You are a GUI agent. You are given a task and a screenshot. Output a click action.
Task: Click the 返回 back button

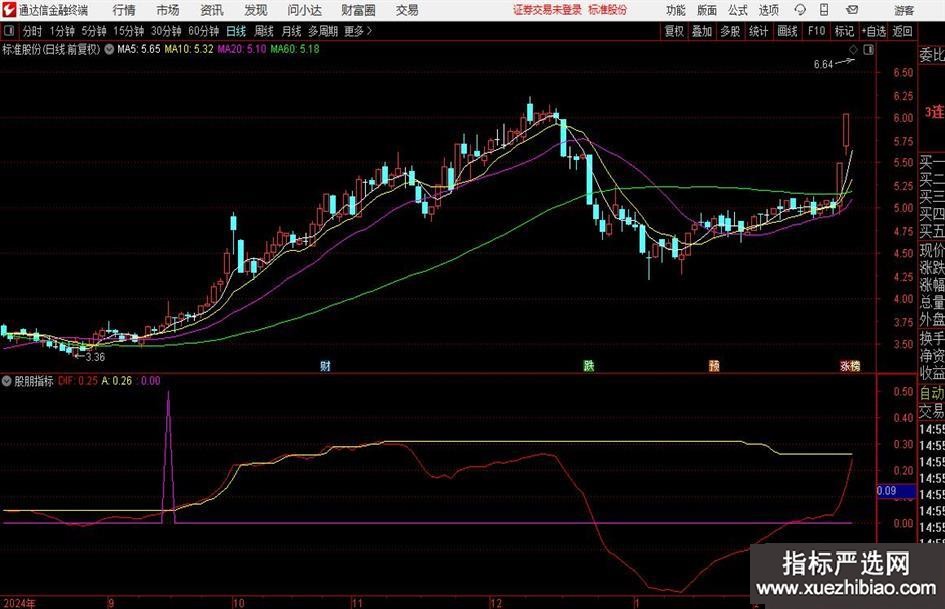coord(902,31)
